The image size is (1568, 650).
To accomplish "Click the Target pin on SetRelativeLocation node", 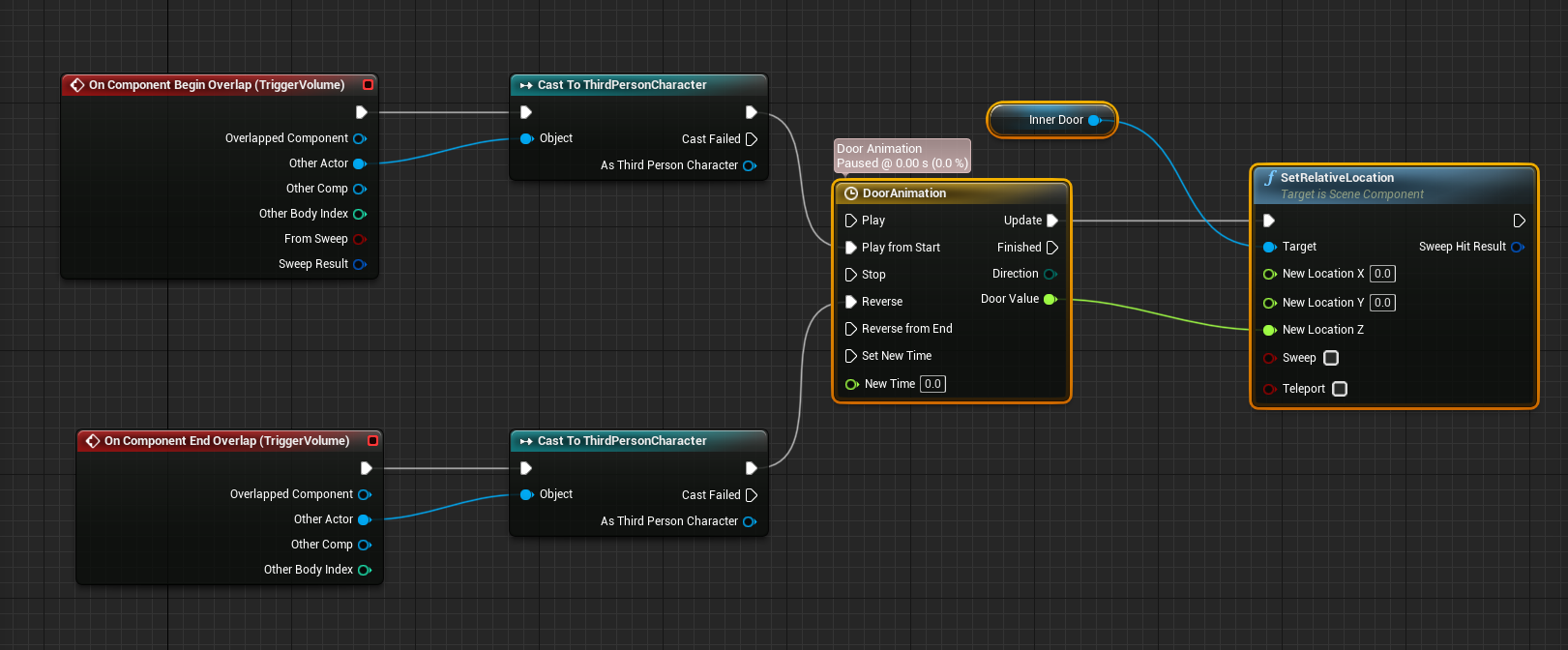I will click(1270, 247).
